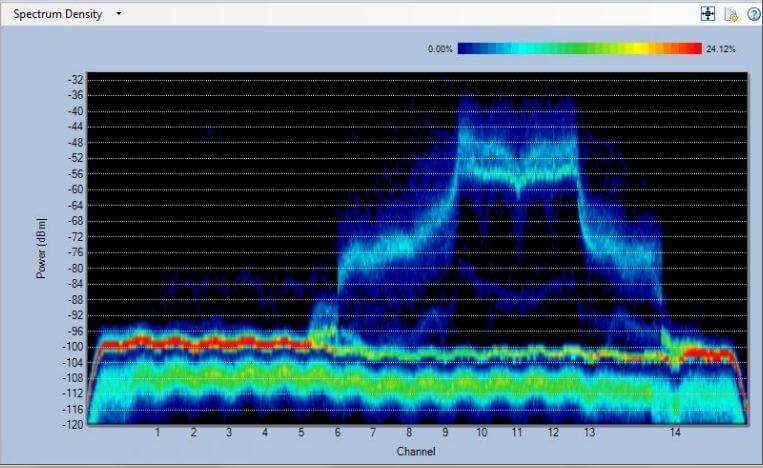Select channel 6 on the axis

click(x=337, y=433)
